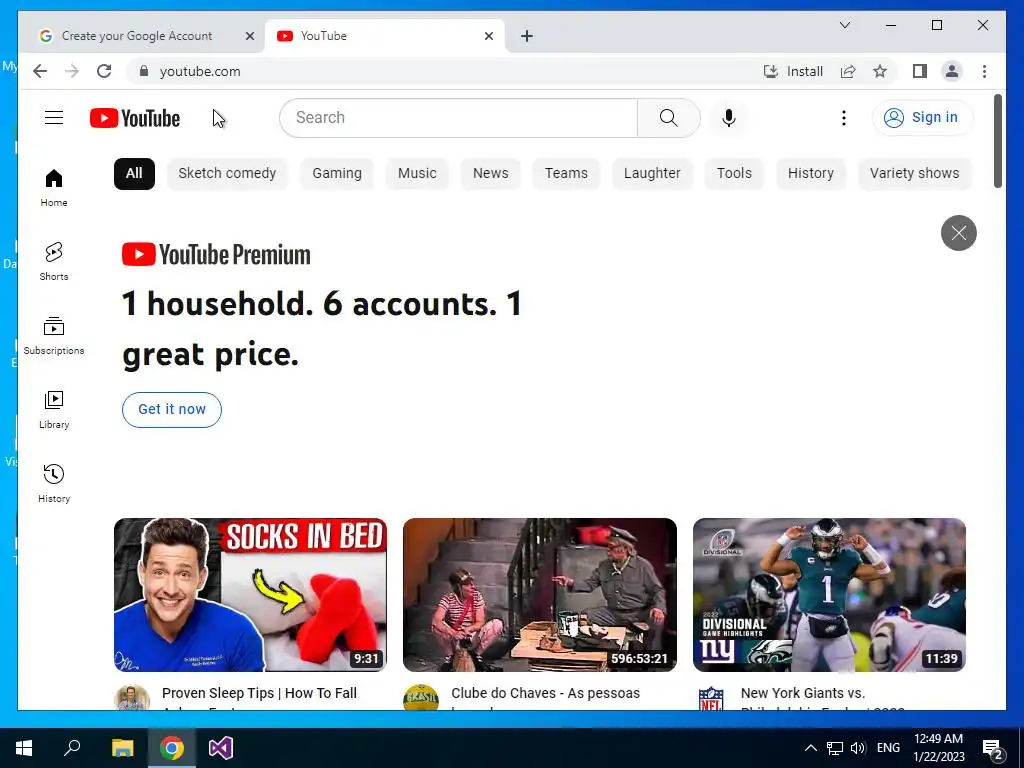Image resolution: width=1024 pixels, height=768 pixels.
Task: Open Proven Sleep Tips video title
Action: pyautogui.click(x=259, y=694)
